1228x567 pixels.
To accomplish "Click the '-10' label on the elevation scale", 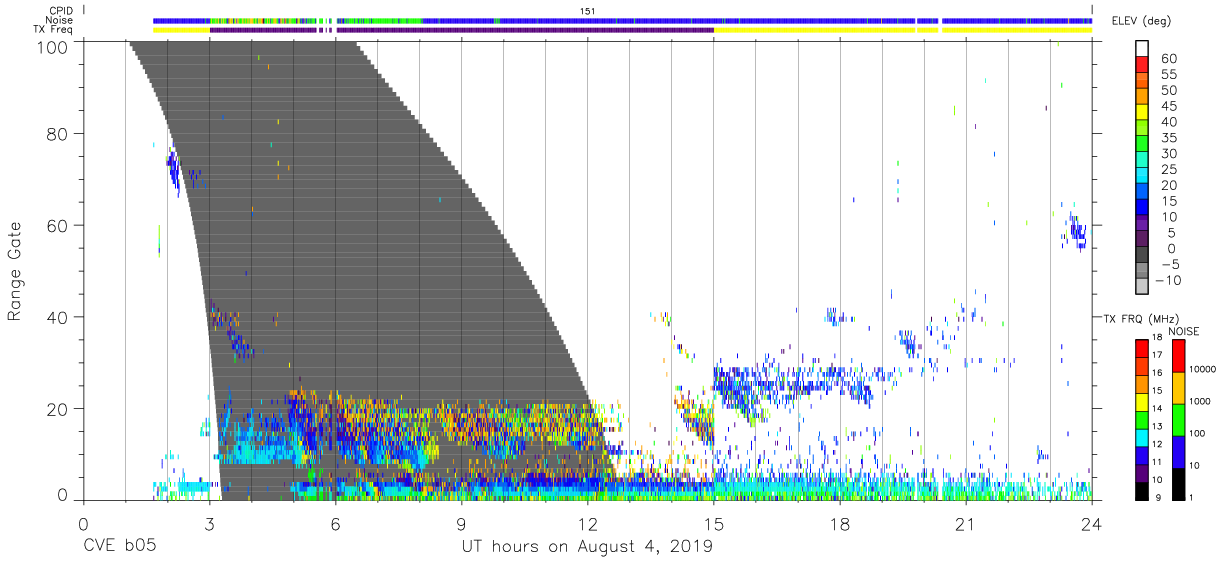I will pos(1166,281).
